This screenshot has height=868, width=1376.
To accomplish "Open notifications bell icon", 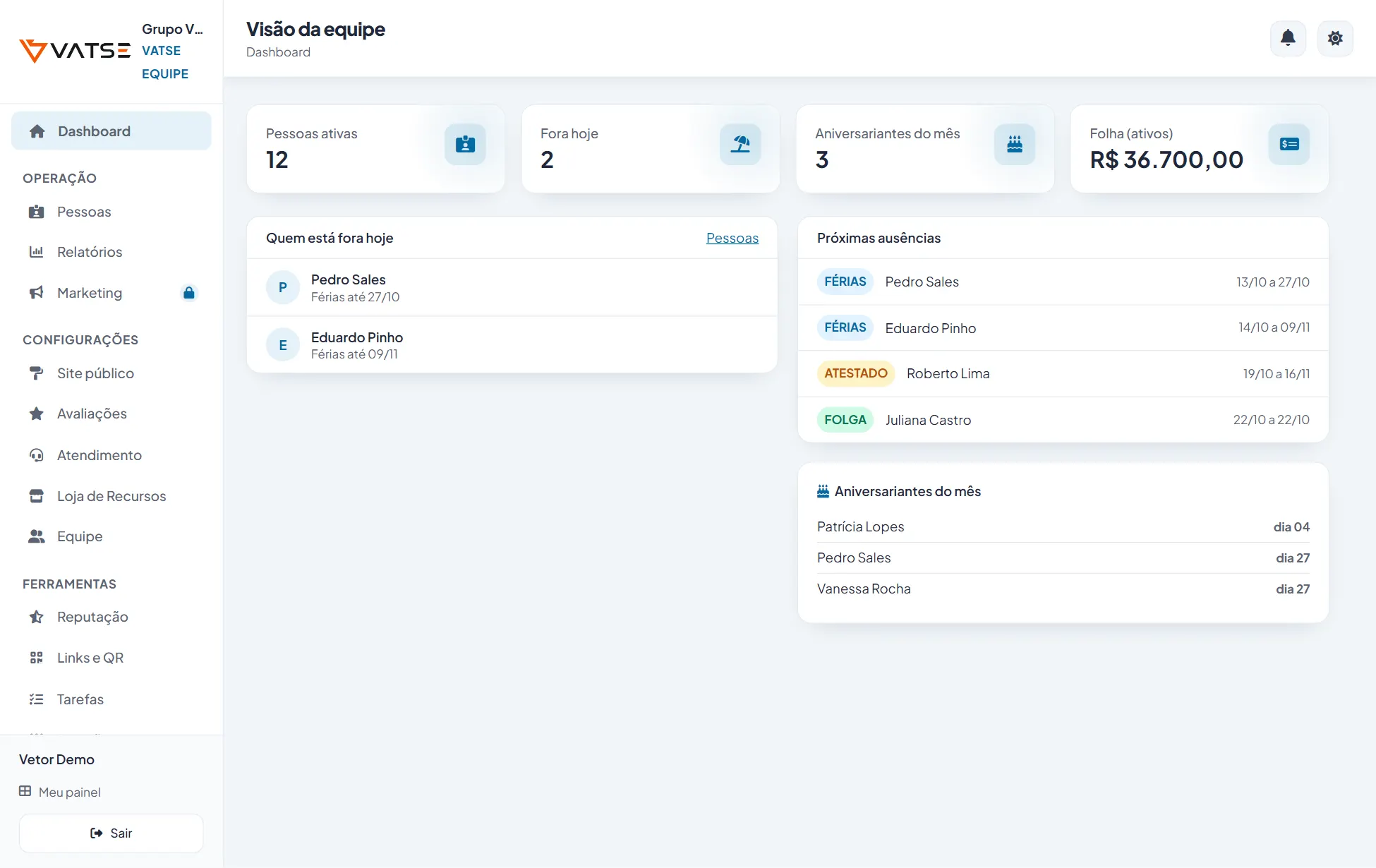I will 1288,38.
